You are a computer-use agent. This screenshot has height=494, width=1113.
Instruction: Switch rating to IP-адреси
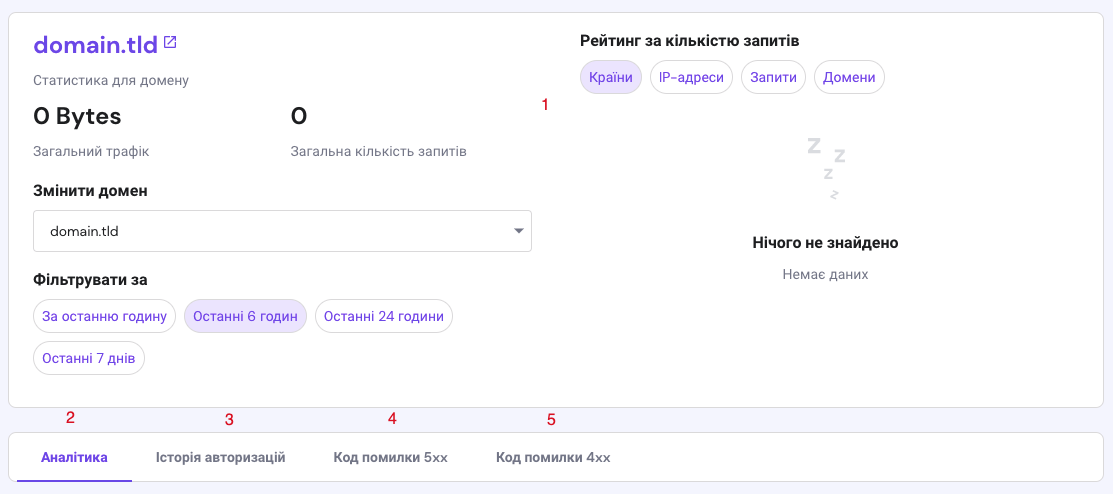tap(691, 77)
